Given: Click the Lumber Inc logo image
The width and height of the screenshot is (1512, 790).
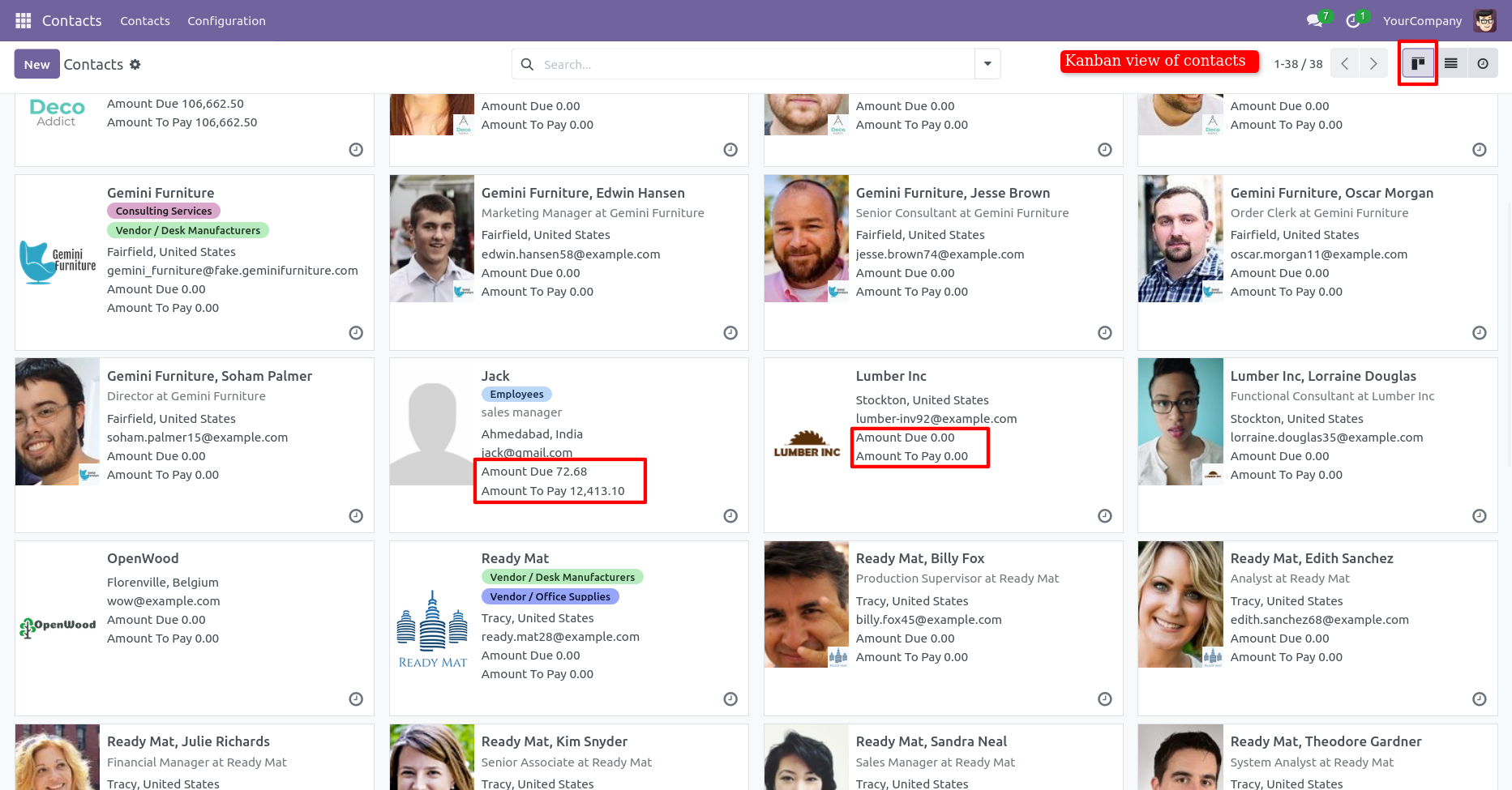Looking at the screenshot, I should click(807, 444).
